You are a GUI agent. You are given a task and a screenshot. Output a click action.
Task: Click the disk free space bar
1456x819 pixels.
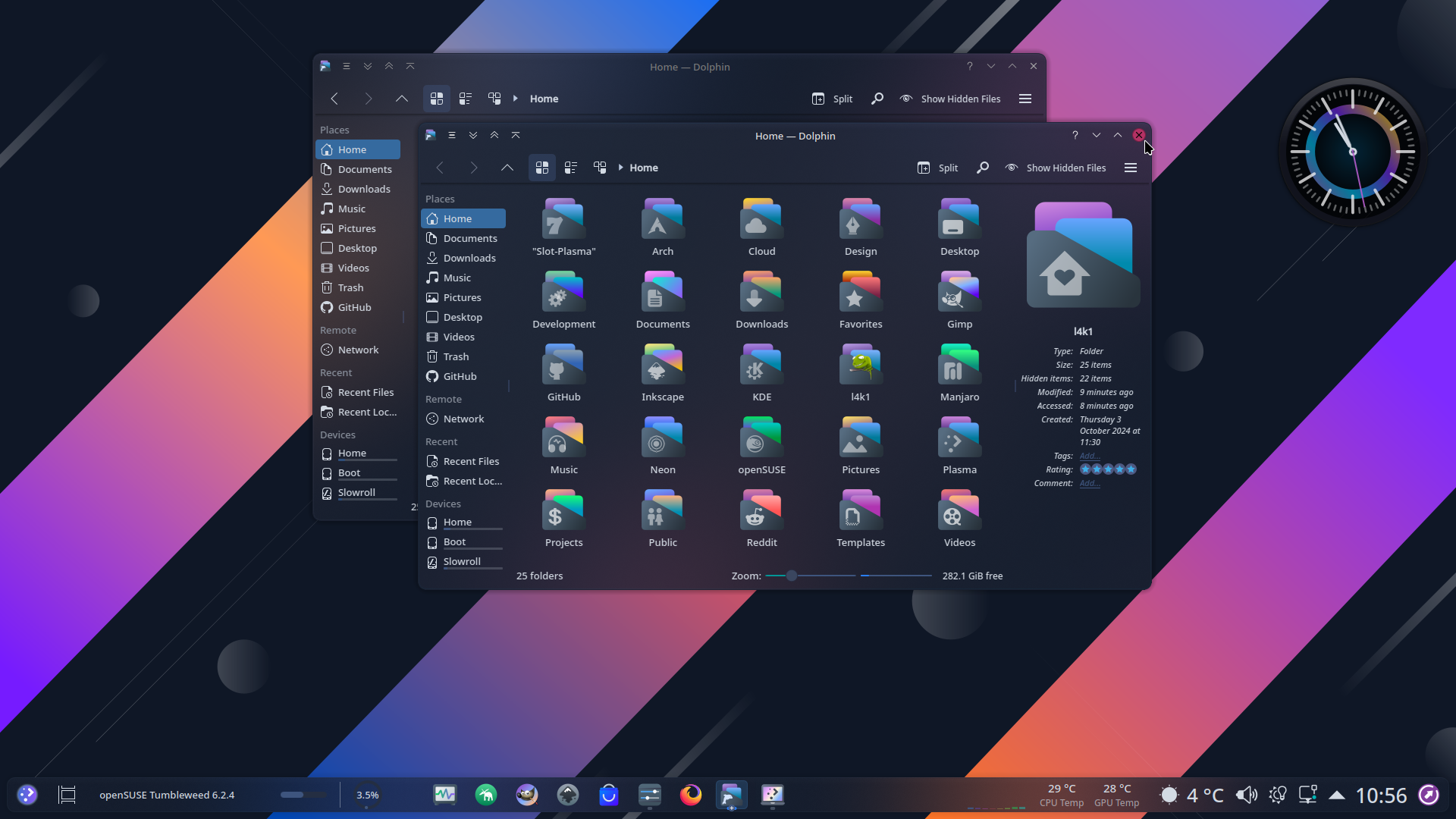(x=896, y=576)
